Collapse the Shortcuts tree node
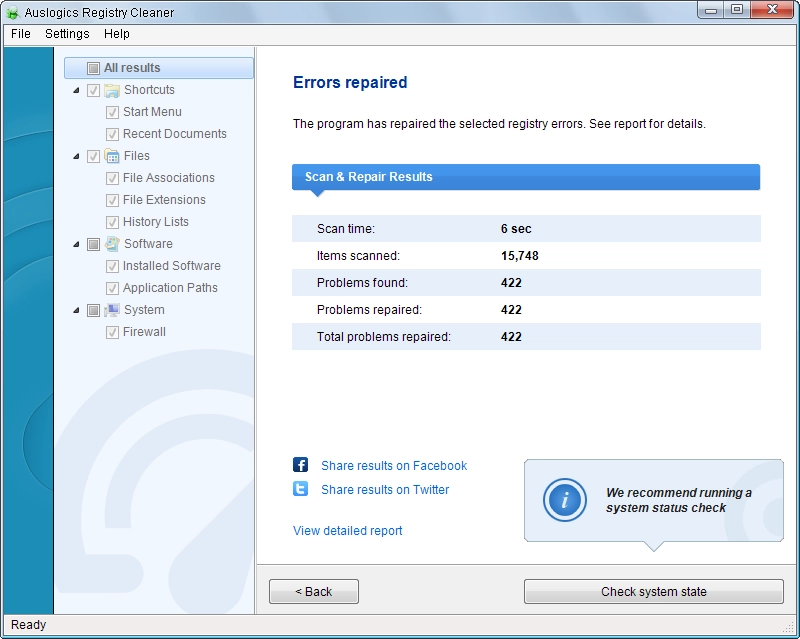This screenshot has height=639, width=800. [x=77, y=90]
